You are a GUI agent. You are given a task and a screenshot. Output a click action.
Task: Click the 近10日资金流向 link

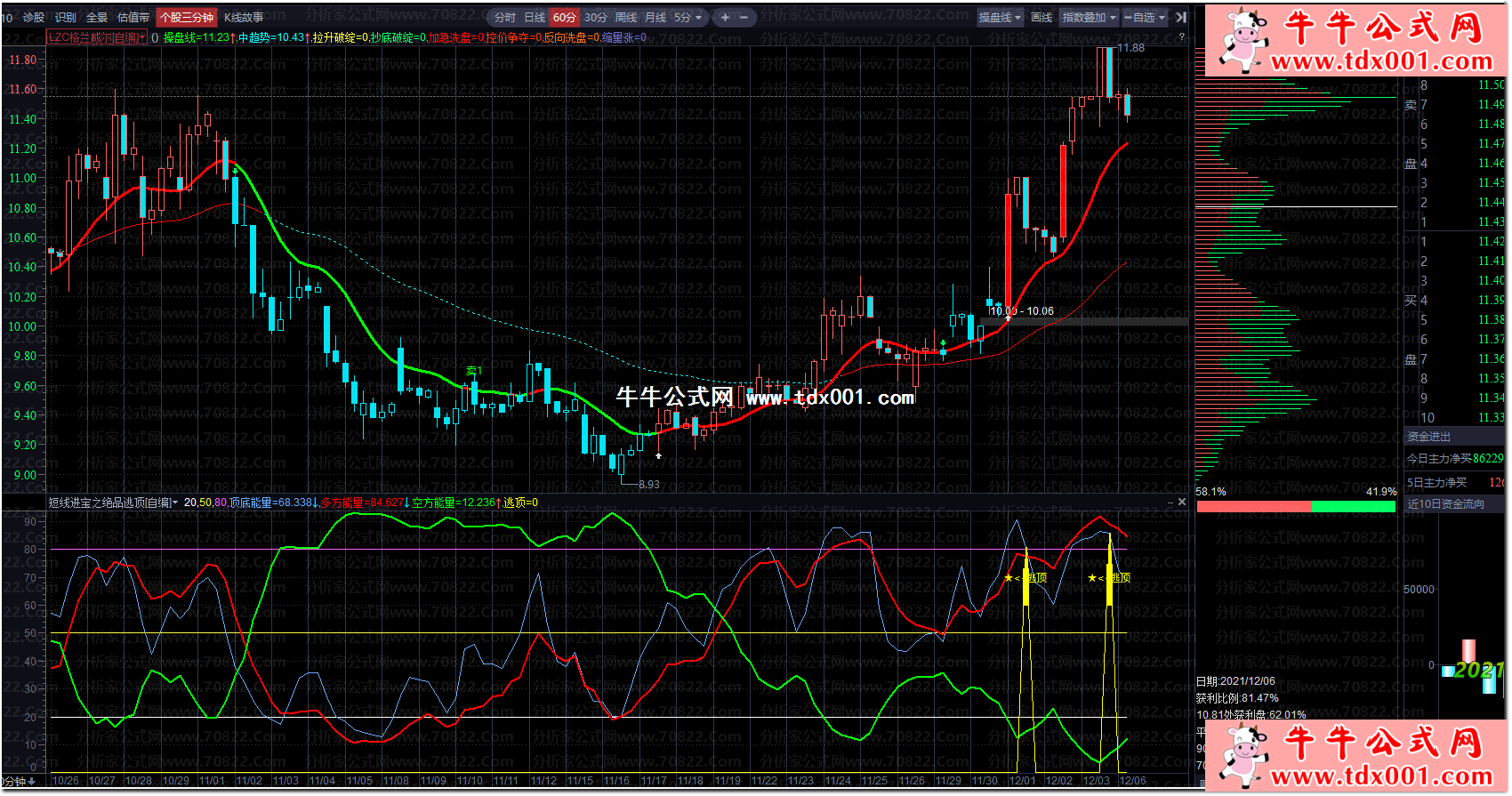click(1445, 504)
